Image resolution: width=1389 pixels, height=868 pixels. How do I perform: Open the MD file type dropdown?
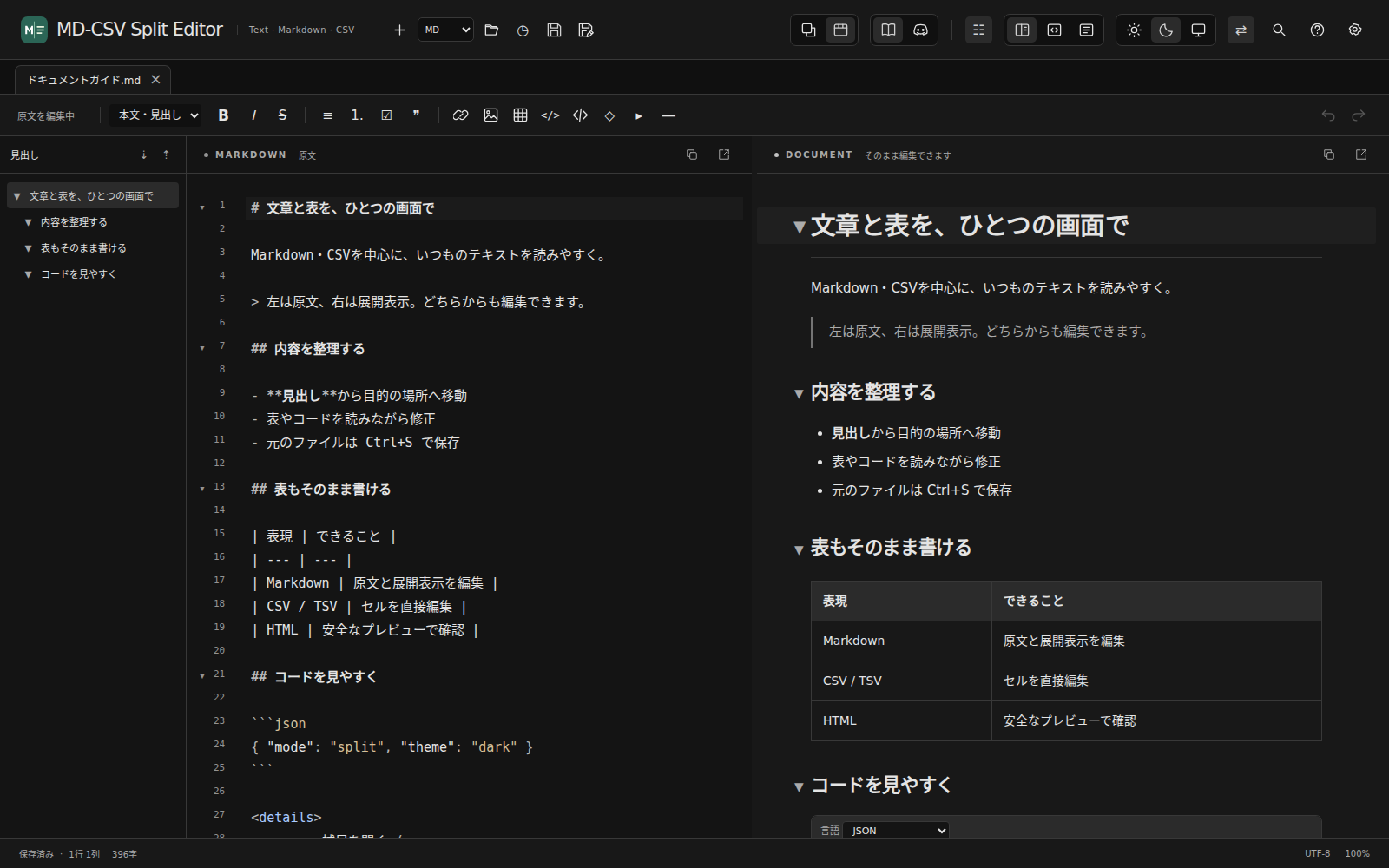coord(445,30)
